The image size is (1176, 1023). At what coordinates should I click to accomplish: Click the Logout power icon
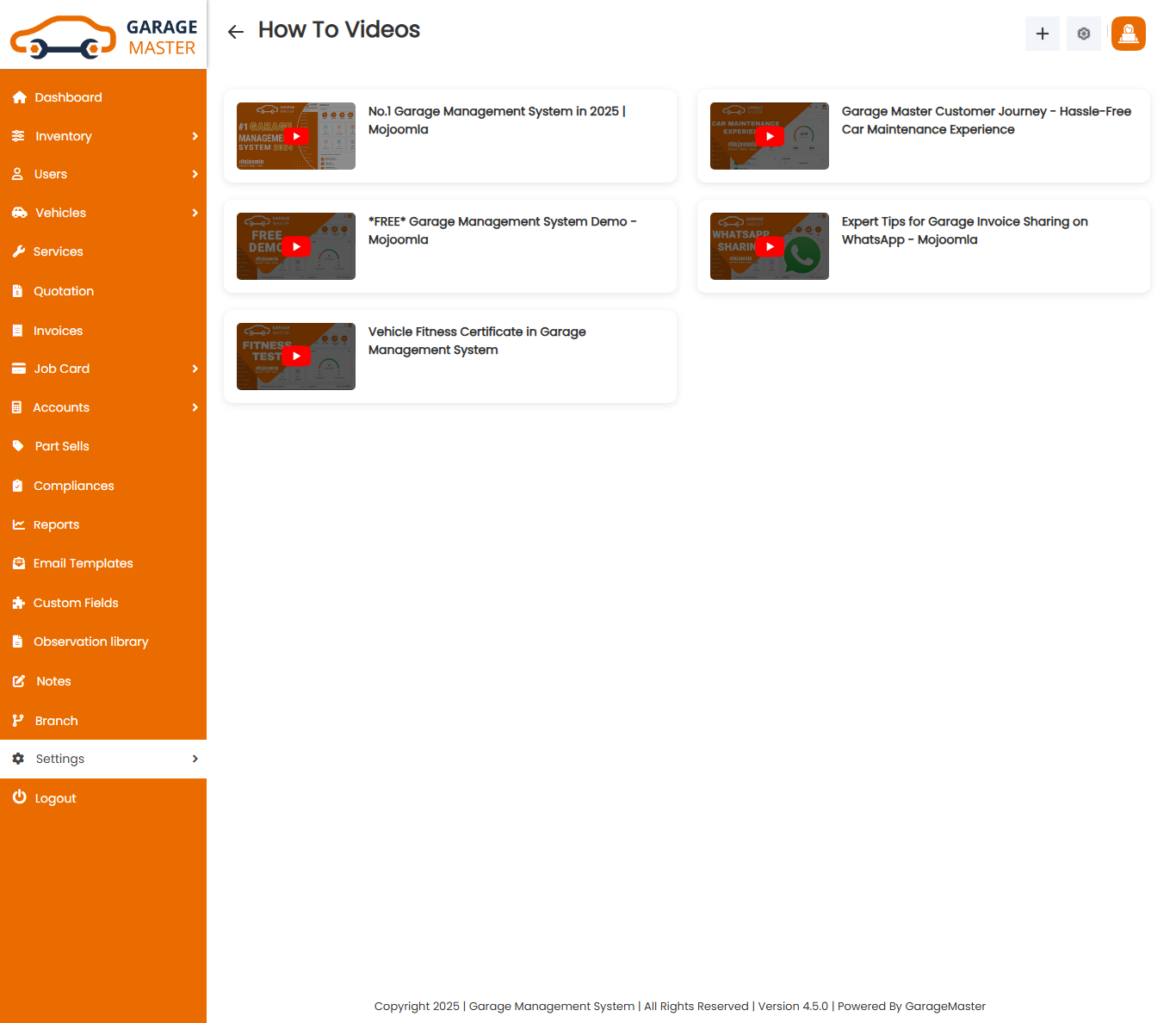coord(19,797)
